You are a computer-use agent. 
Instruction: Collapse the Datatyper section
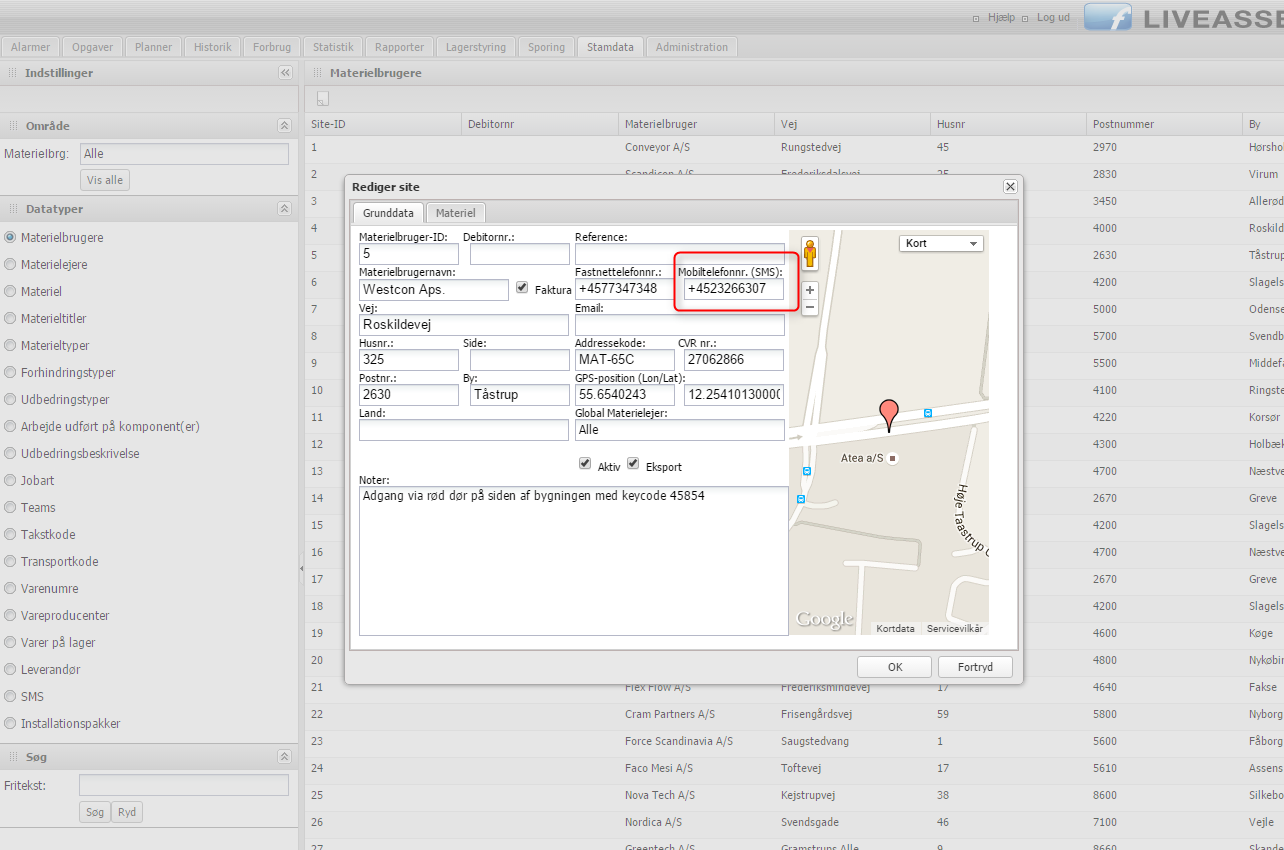tap(284, 209)
